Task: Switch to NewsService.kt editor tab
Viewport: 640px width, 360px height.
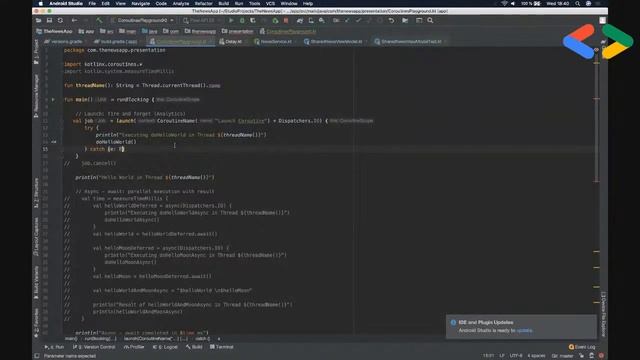Action: coord(273,42)
